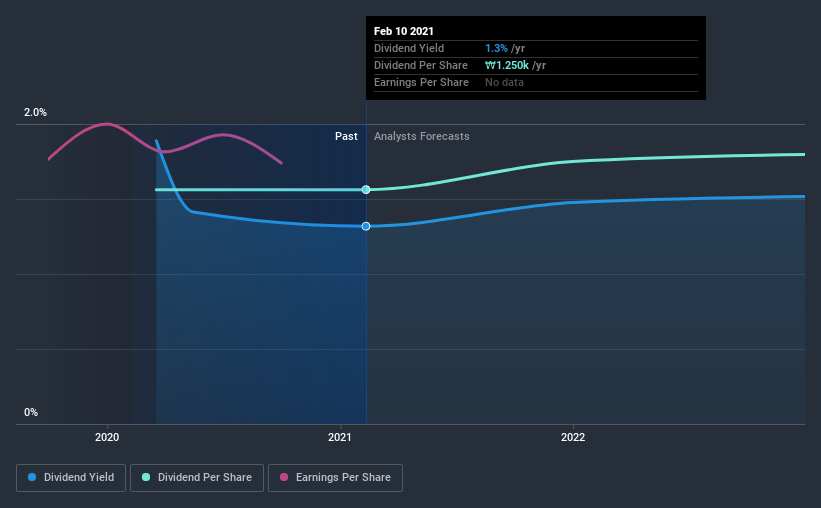Click the 2022 x-axis label
The image size is (821, 508).
[573, 437]
